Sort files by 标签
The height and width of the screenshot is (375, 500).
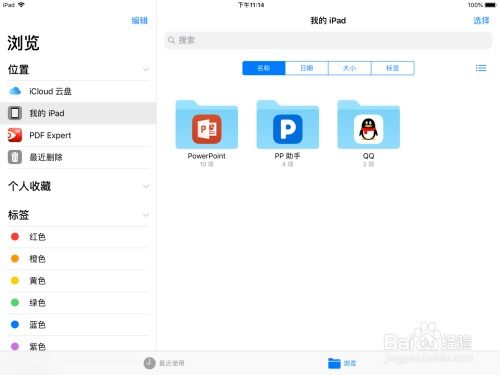(x=393, y=68)
